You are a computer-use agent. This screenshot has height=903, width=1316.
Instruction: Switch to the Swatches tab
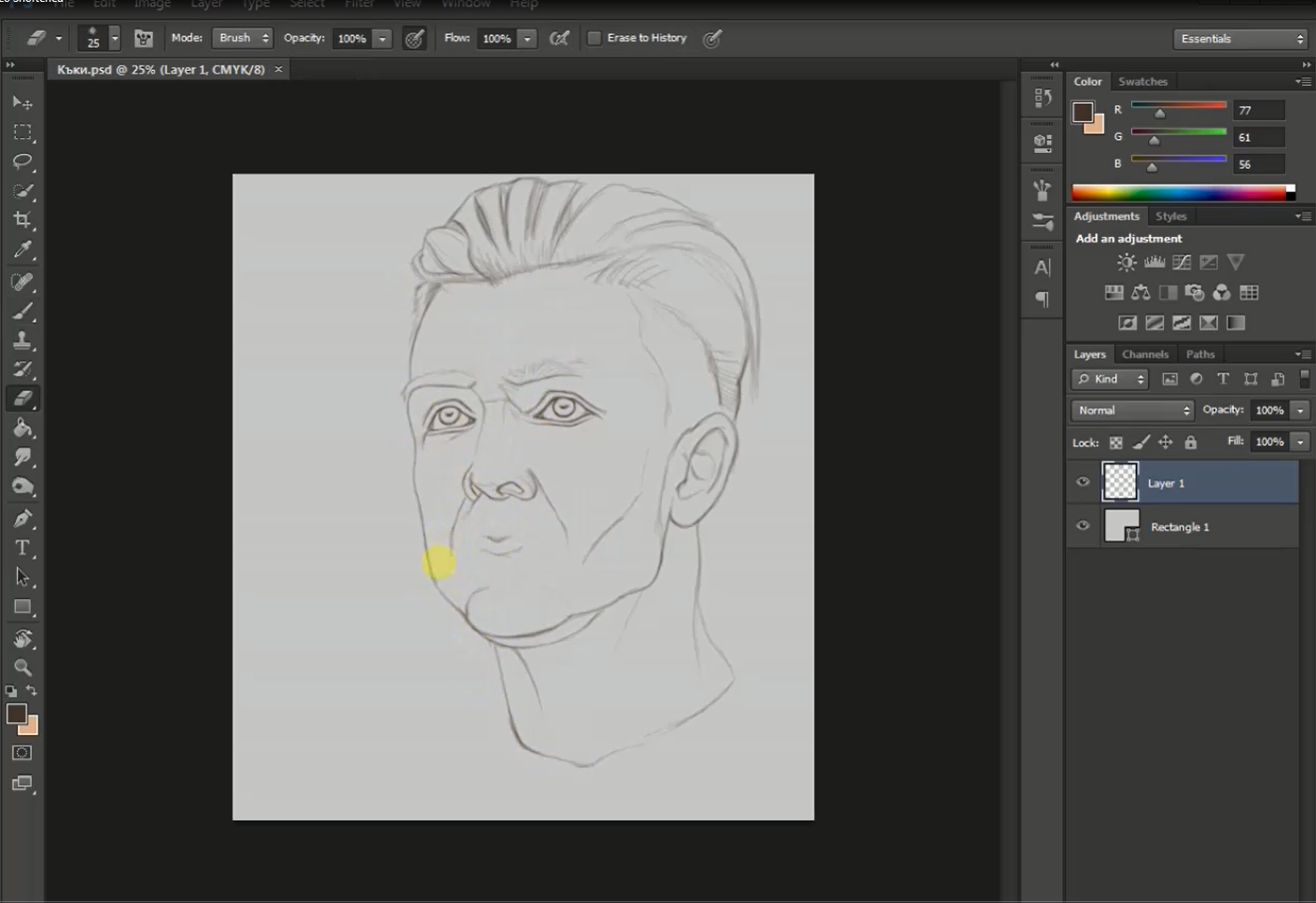pyautogui.click(x=1142, y=82)
